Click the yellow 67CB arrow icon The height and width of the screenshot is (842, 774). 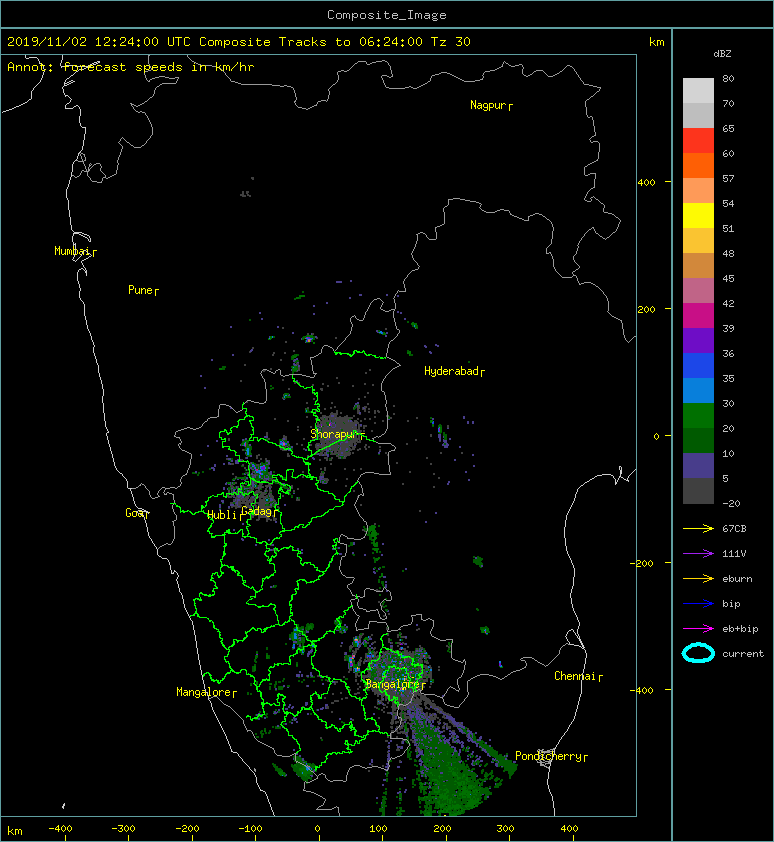pyautogui.click(x=698, y=528)
